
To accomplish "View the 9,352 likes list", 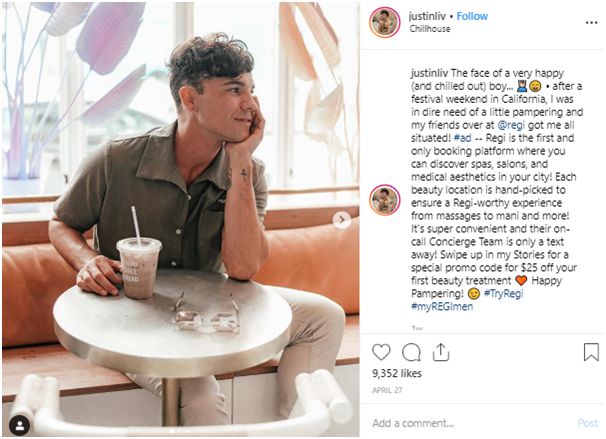I will tap(397, 374).
